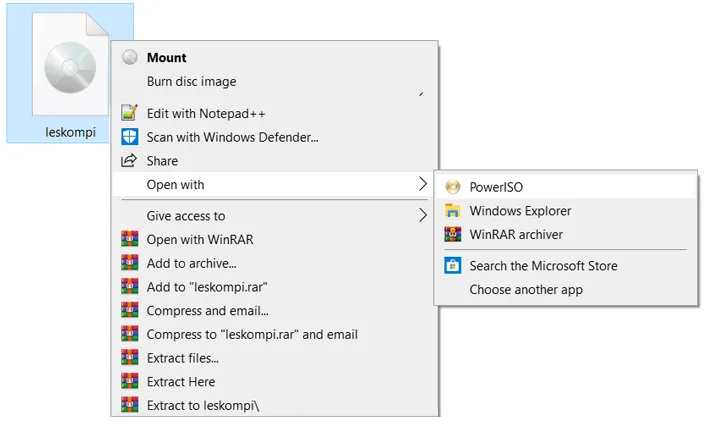Click WinRAR icon beside Extract Here
This screenshot has height=430, width=723.
[x=130, y=381]
